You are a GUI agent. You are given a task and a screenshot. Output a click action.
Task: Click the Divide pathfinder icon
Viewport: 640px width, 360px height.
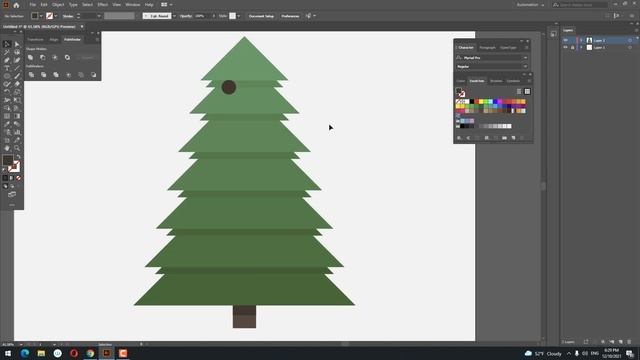tap(31, 75)
